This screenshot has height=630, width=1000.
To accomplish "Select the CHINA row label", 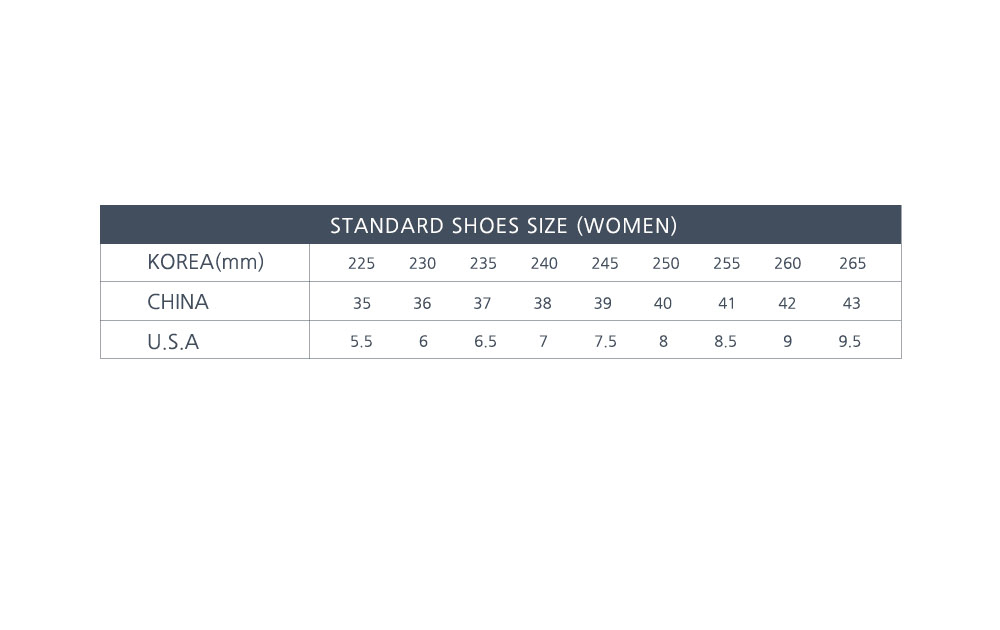I will pyautogui.click(x=178, y=302).
